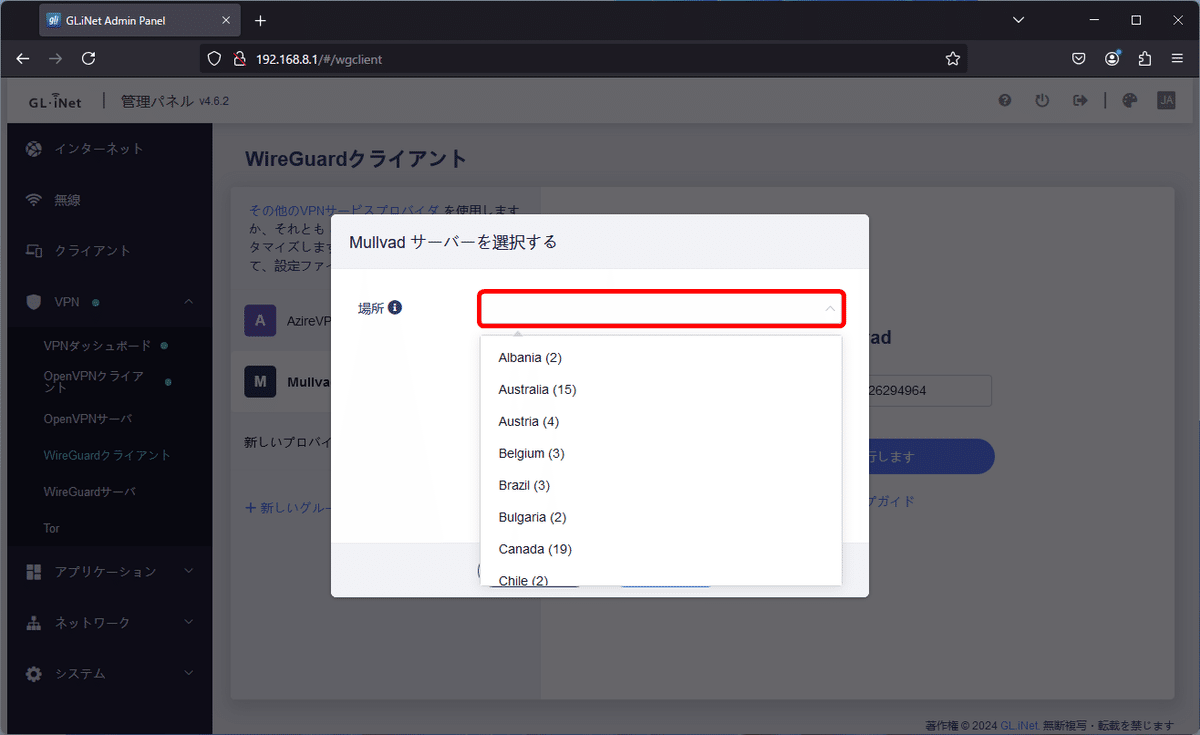Close the GLiNet Admin Panel tab
The width and height of the screenshot is (1200, 735).
pos(226,20)
